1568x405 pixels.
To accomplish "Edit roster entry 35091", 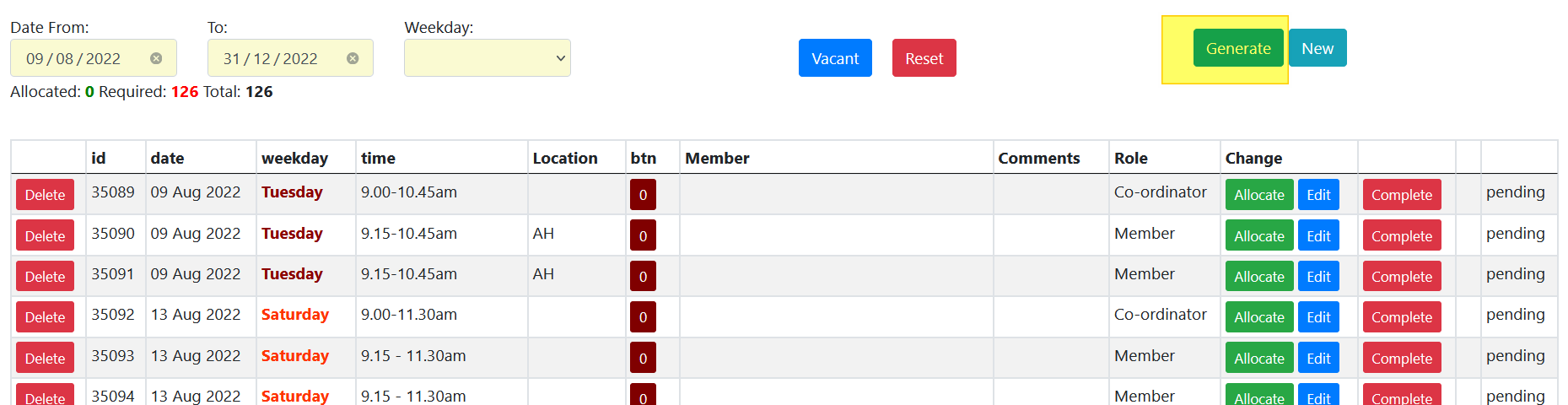I will (1317, 277).
